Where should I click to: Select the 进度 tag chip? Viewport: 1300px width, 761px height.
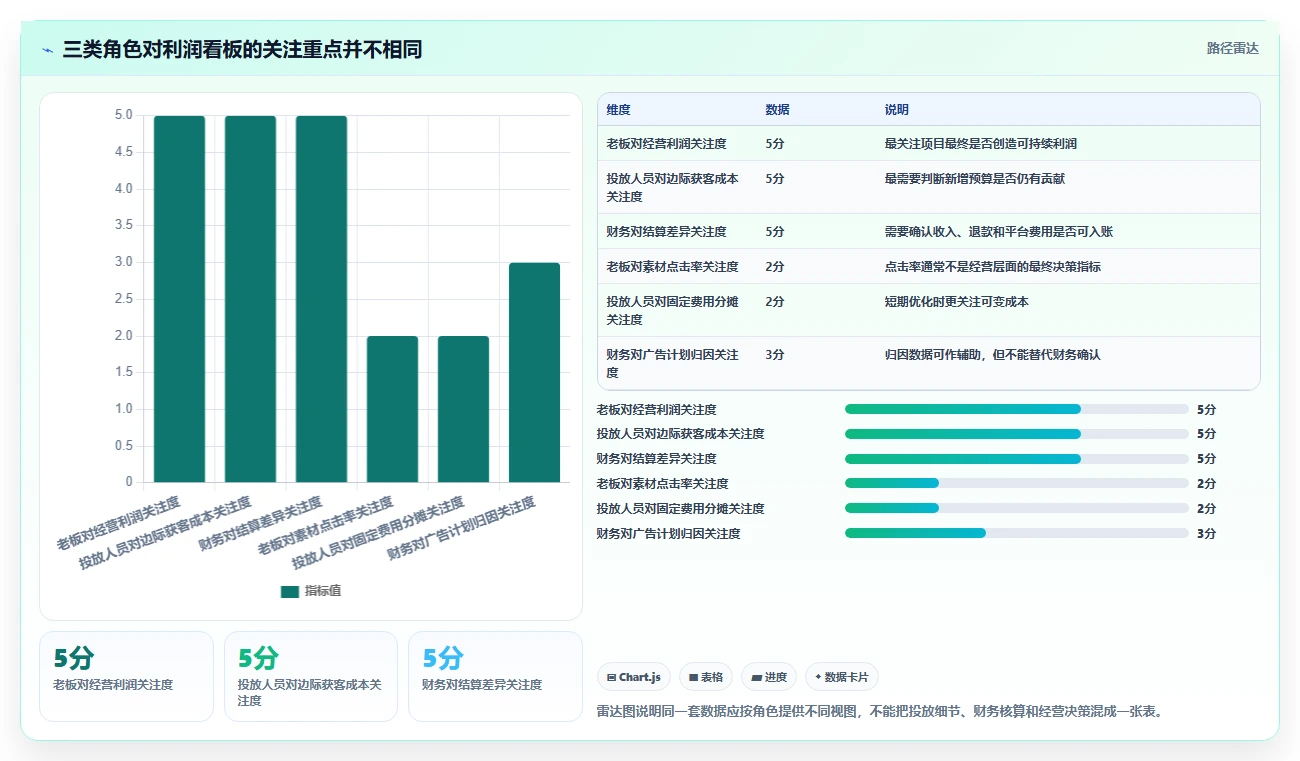click(x=769, y=677)
